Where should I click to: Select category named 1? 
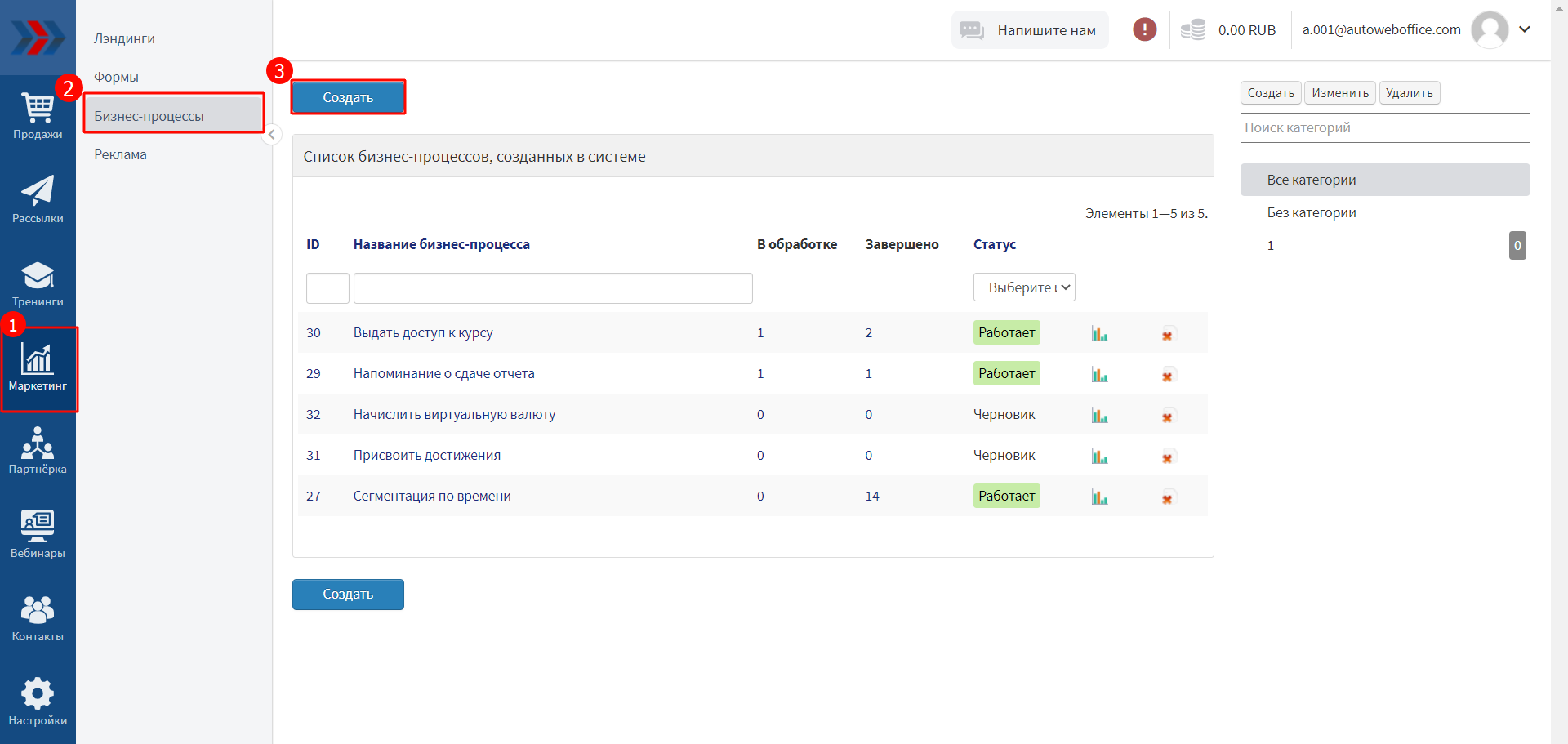(1271, 245)
